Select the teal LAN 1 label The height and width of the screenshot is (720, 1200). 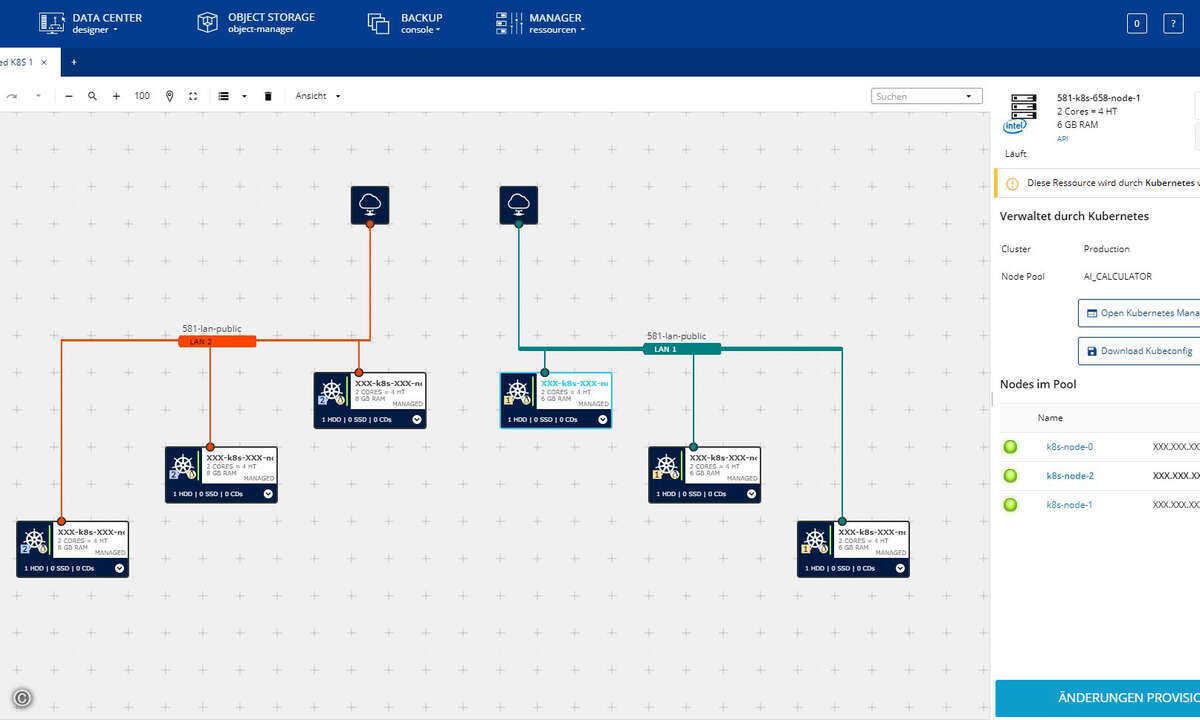coord(681,349)
